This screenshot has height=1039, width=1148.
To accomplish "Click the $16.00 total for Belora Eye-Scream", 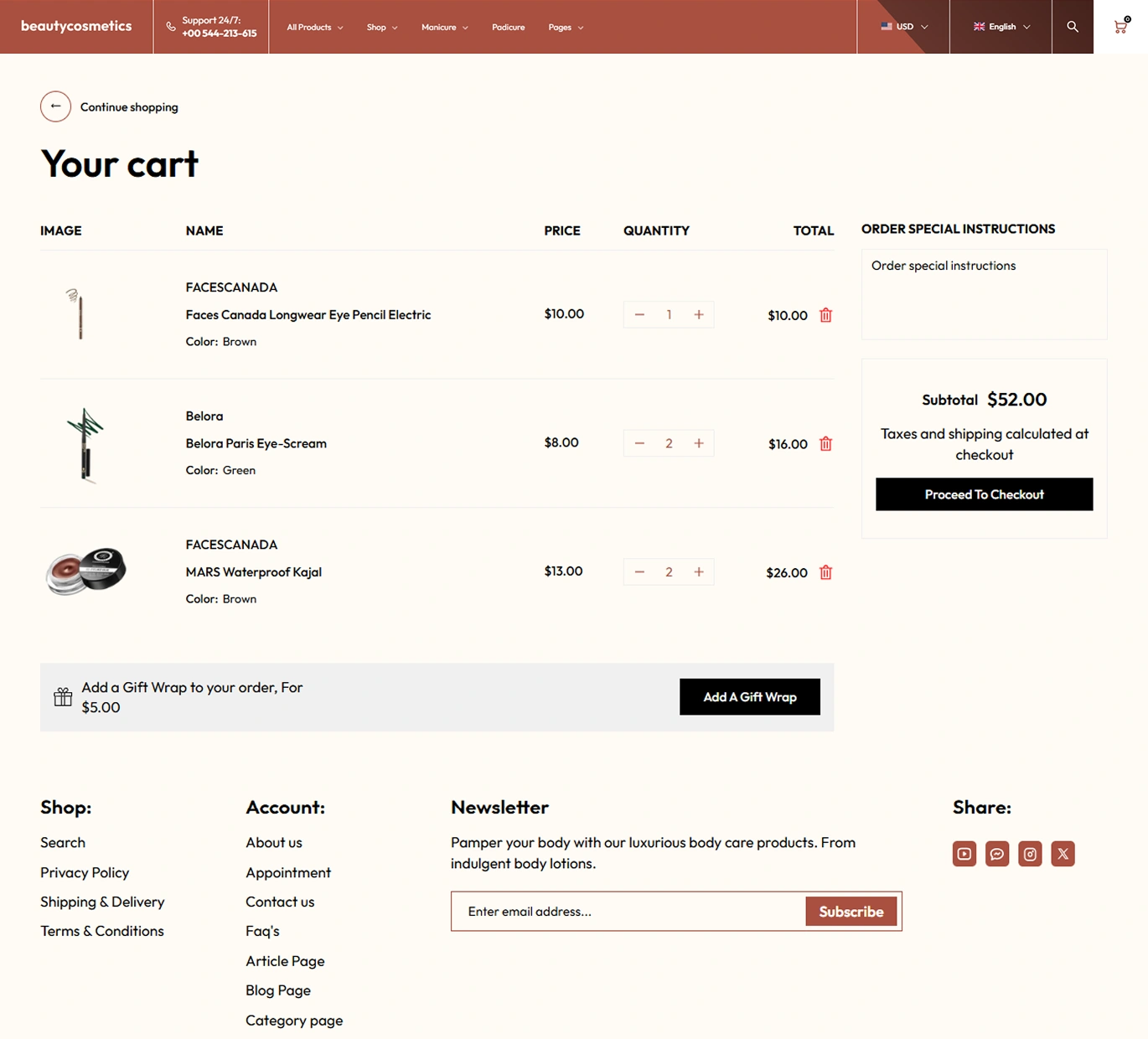I will [x=788, y=444].
